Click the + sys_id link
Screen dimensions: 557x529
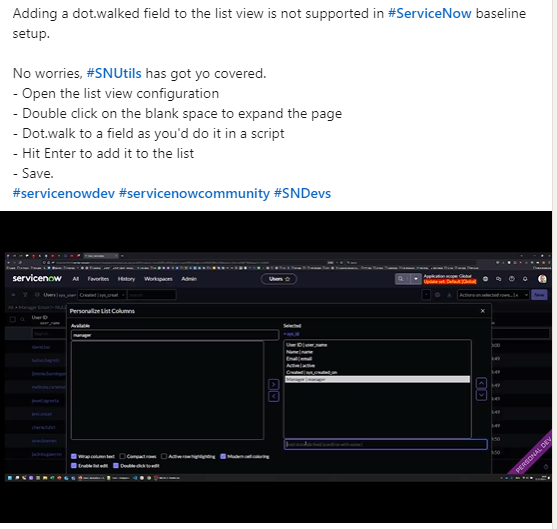pyautogui.click(x=292, y=334)
